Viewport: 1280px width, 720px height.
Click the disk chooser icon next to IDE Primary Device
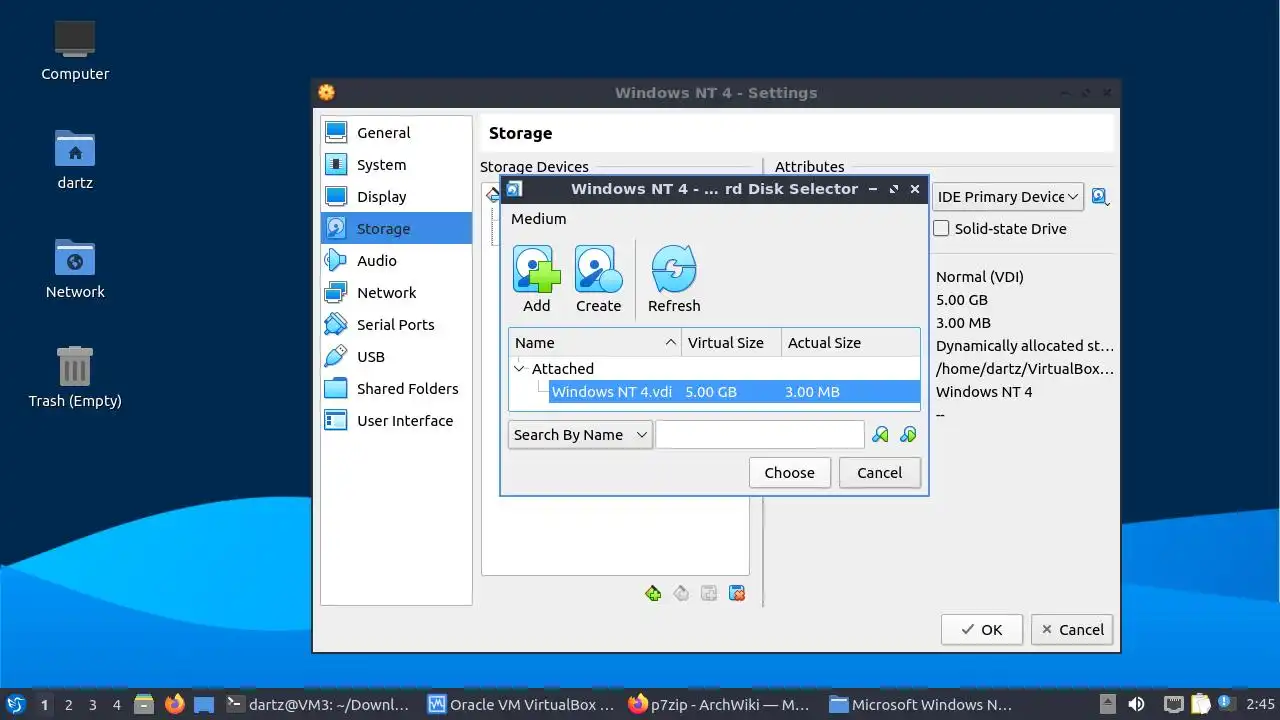click(1100, 197)
